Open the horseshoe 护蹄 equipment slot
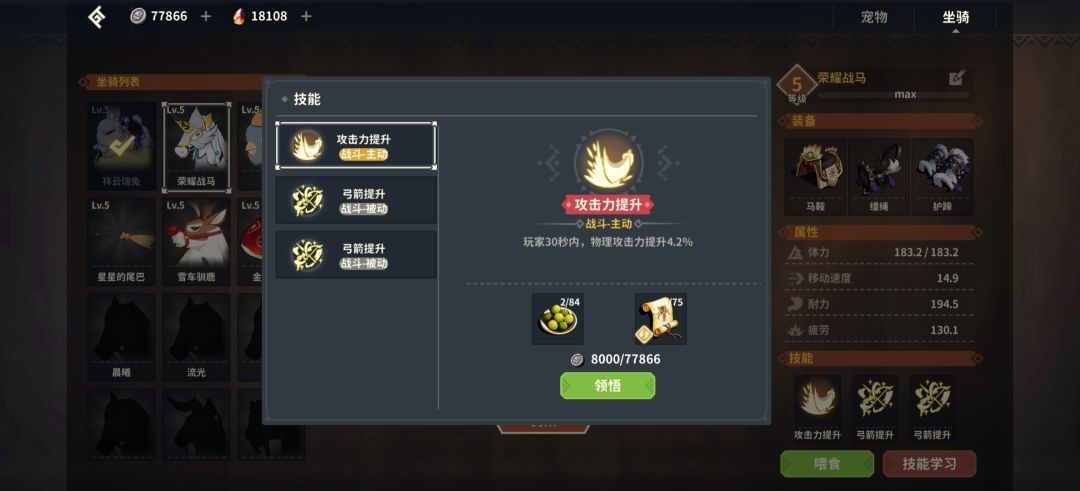The height and width of the screenshot is (491, 1080). (x=942, y=176)
